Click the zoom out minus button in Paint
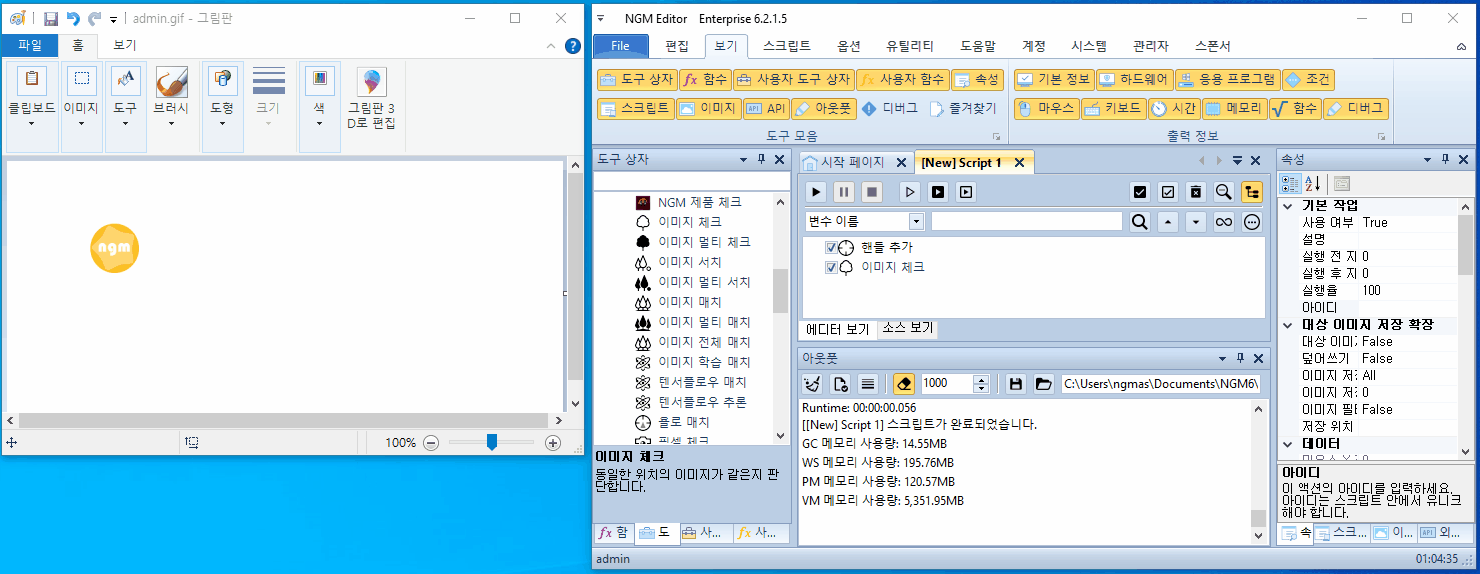The image size is (1480, 574). 431,443
